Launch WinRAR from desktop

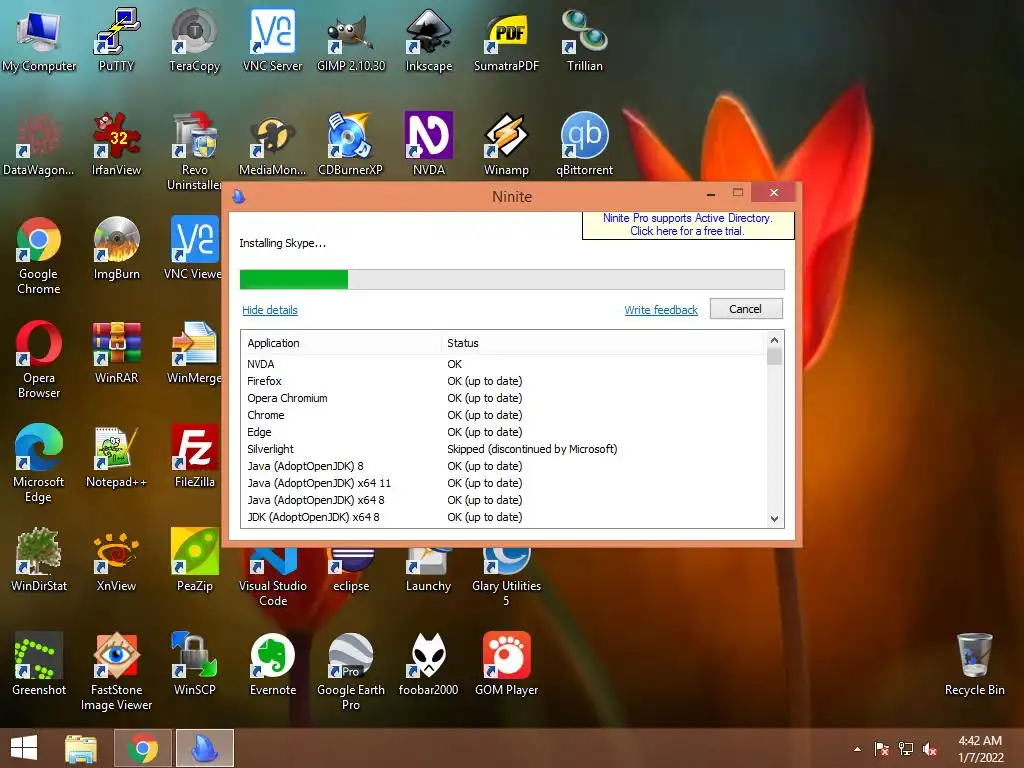pos(116,352)
